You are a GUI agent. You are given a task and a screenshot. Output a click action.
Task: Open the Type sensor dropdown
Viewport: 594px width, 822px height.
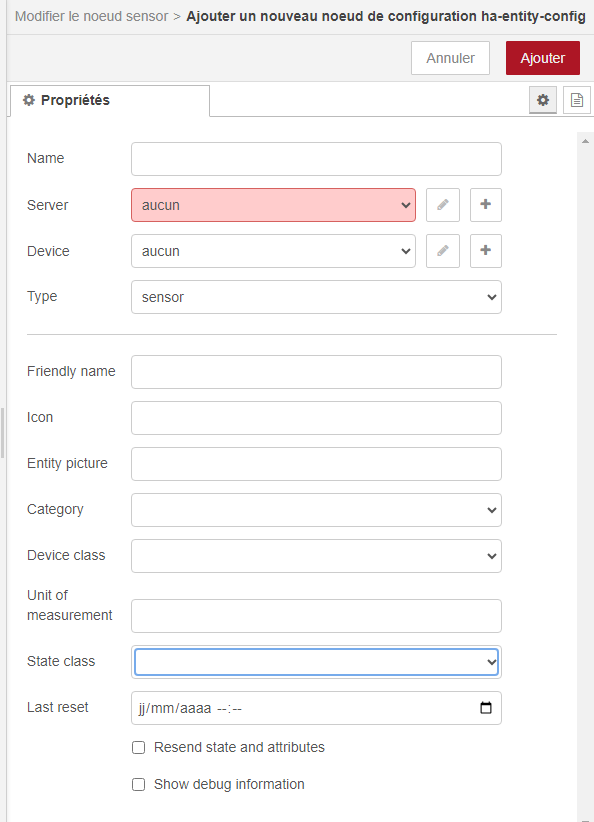[316, 297]
